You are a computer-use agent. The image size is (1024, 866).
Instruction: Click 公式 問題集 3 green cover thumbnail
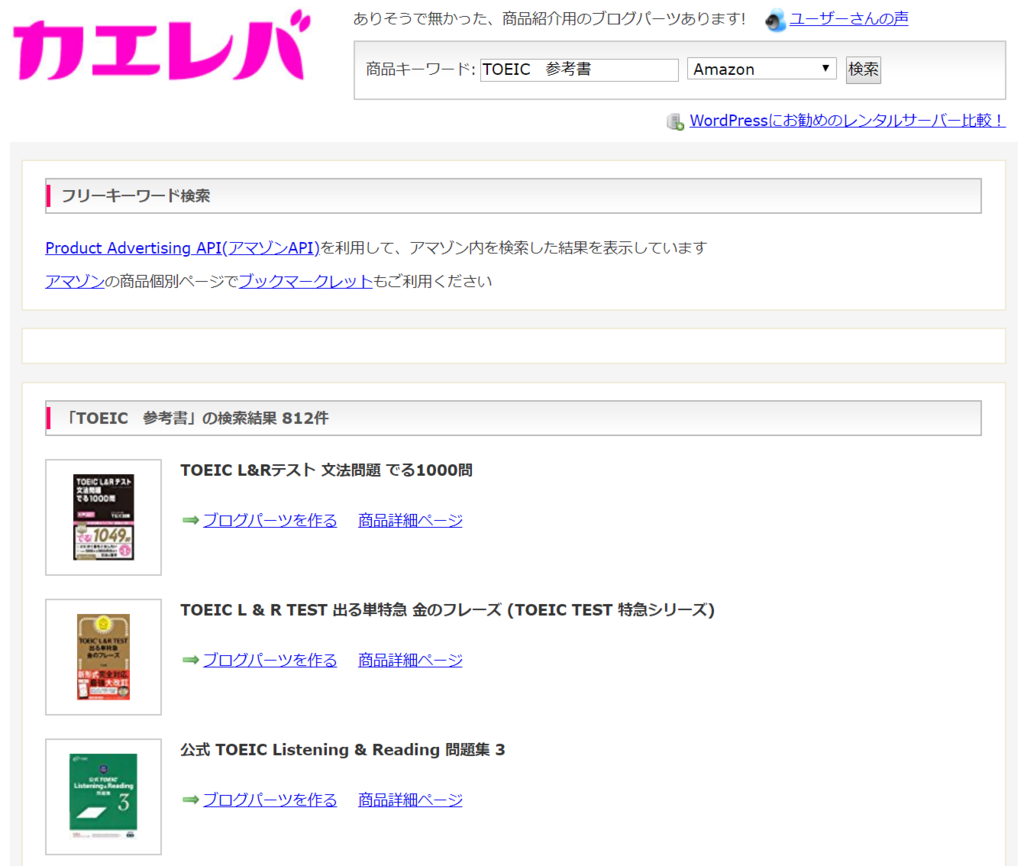click(103, 797)
